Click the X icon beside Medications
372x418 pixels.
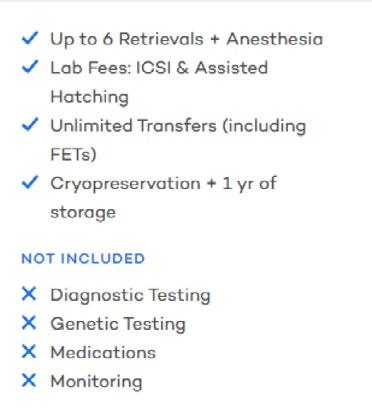pyautogui.click(x=29, y=351)
